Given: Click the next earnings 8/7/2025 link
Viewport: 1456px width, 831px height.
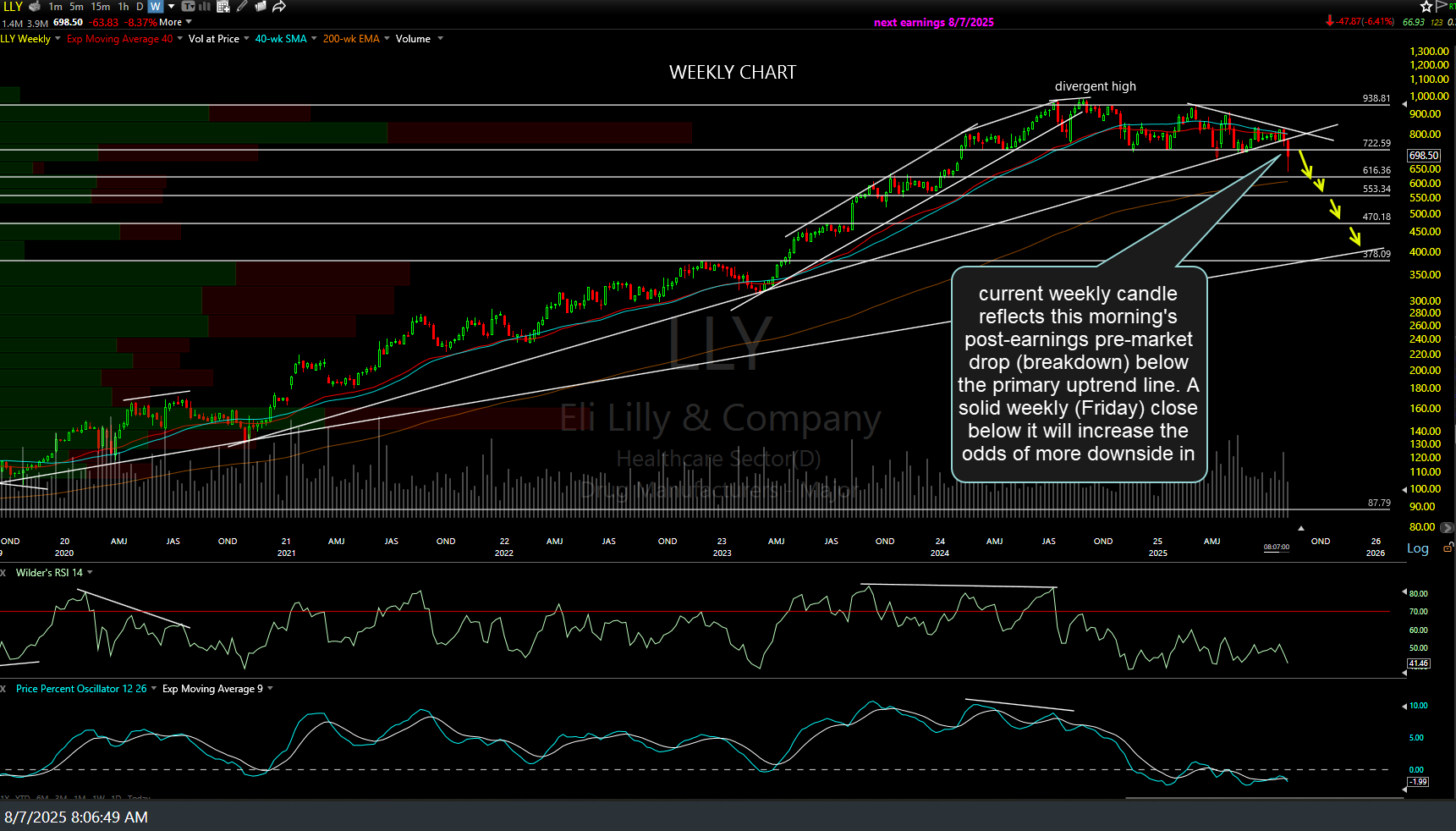Looking at the screenshot, I should (934, 22).
